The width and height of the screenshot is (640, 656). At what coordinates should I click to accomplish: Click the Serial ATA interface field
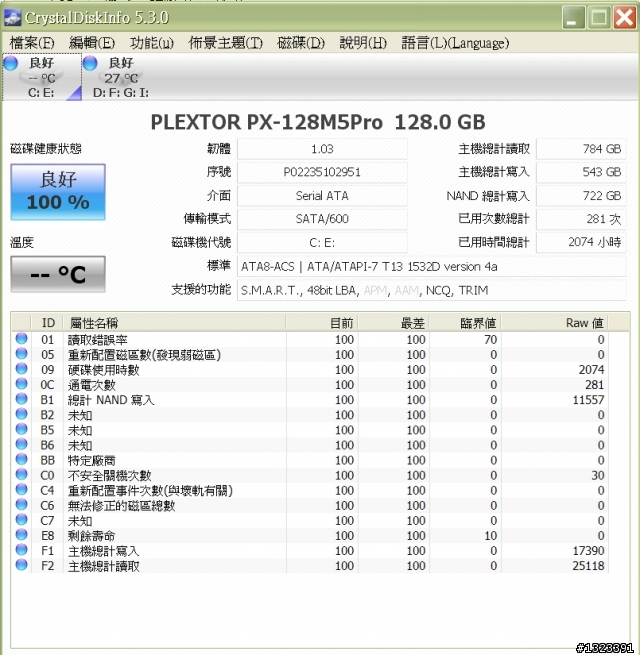(322, 196)
